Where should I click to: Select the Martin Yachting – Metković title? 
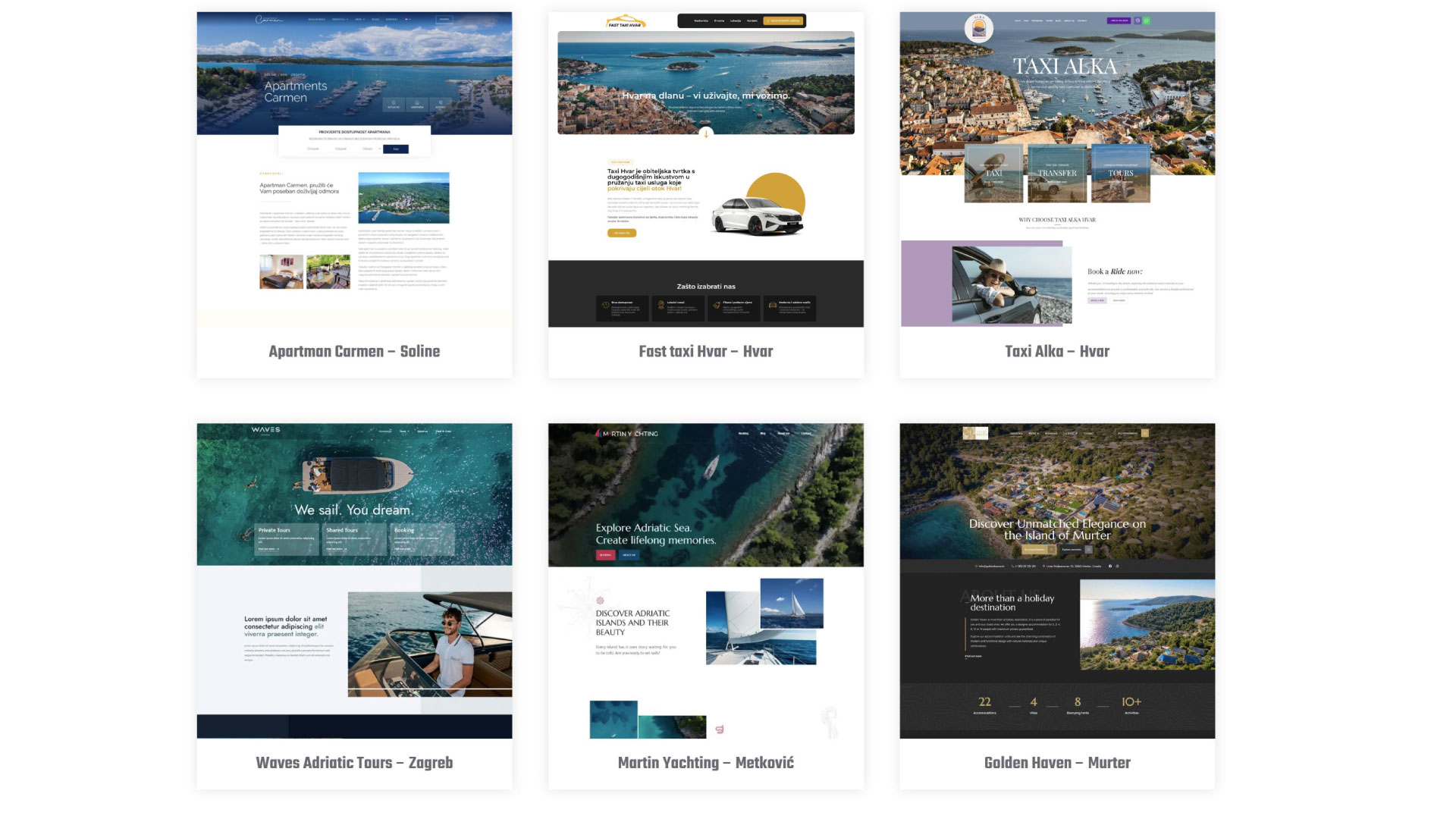[x=705, y=763]
